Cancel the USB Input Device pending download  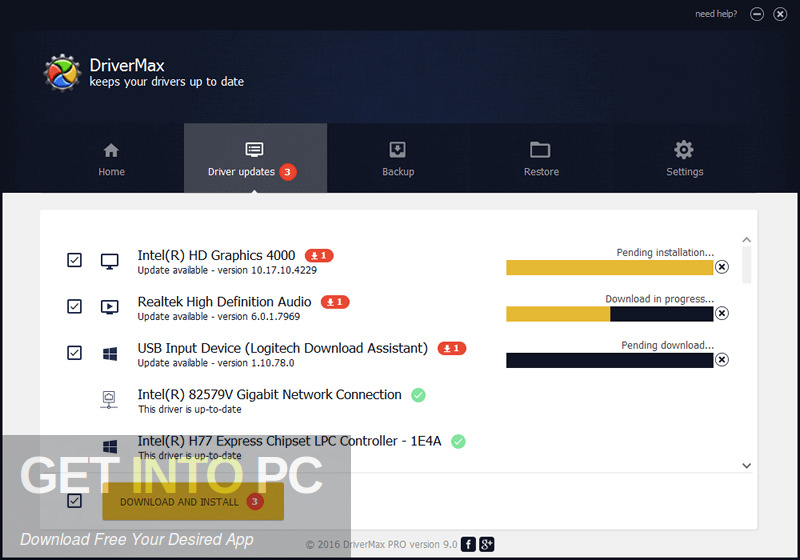point(721,360)
